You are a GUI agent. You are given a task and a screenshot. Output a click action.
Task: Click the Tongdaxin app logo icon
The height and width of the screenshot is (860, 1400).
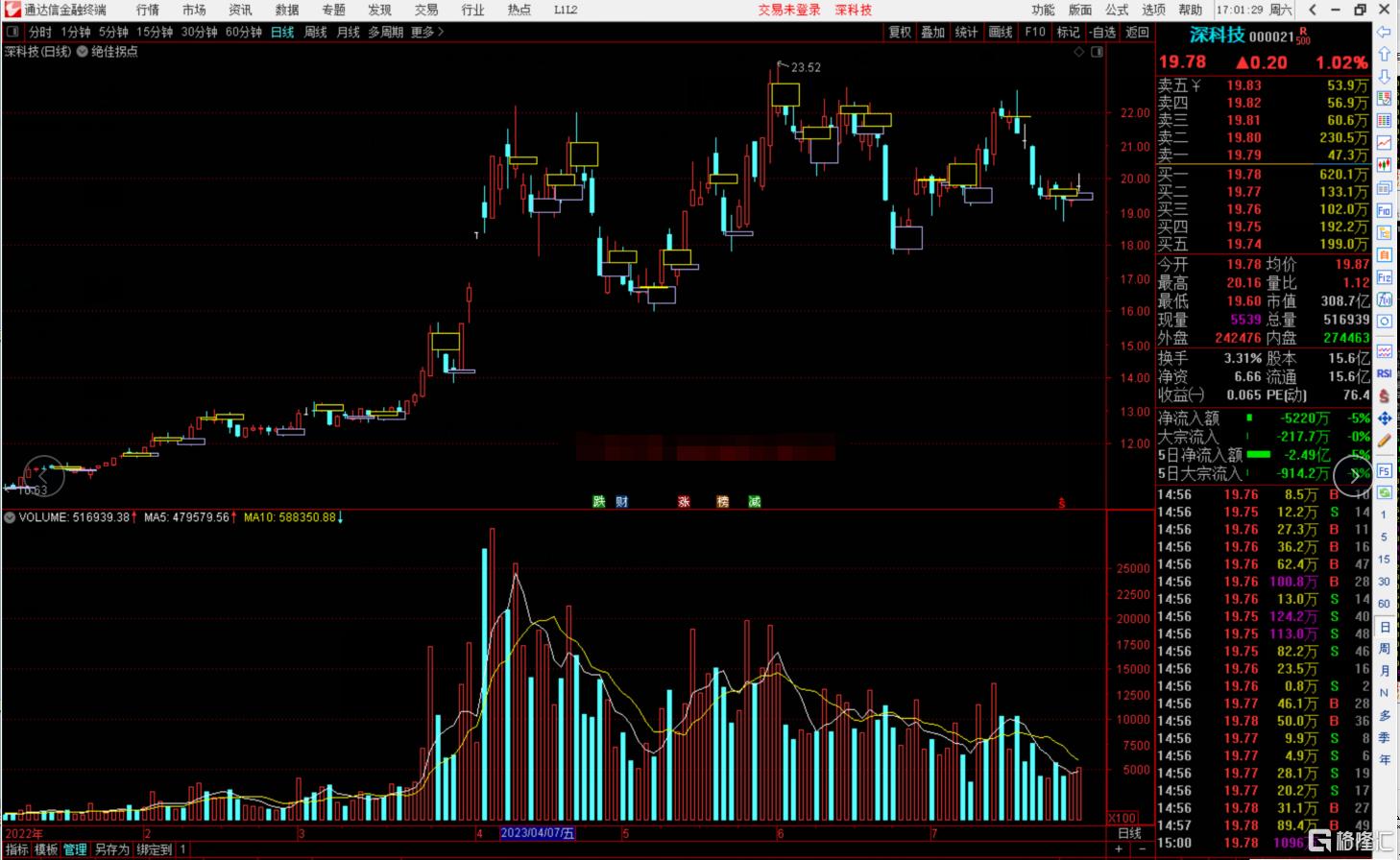click(x=12, y=10)
